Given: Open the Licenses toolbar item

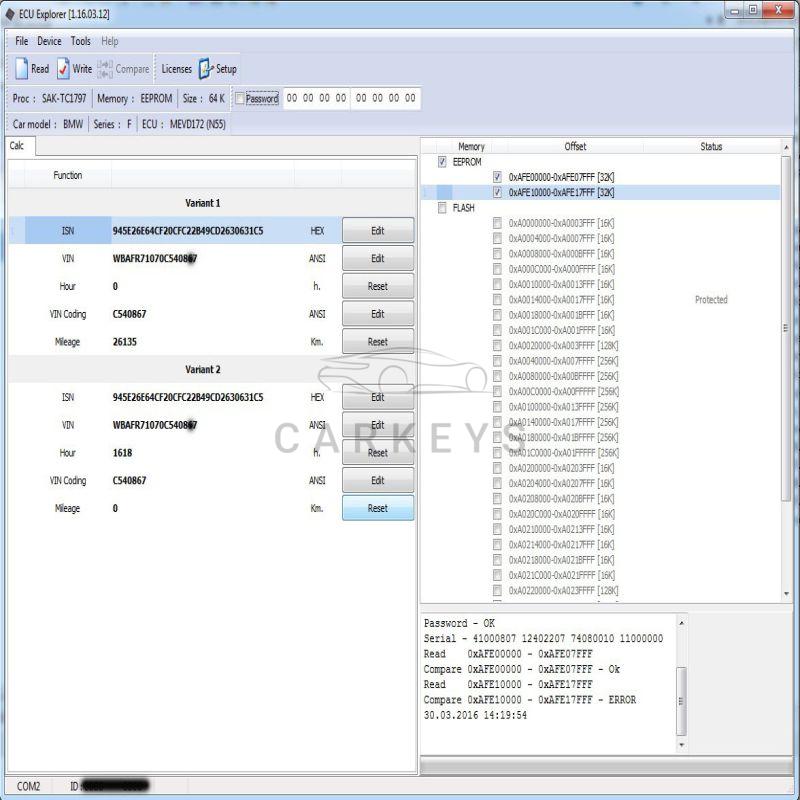Looking at the screenshot, I should [x=177, y=69].
